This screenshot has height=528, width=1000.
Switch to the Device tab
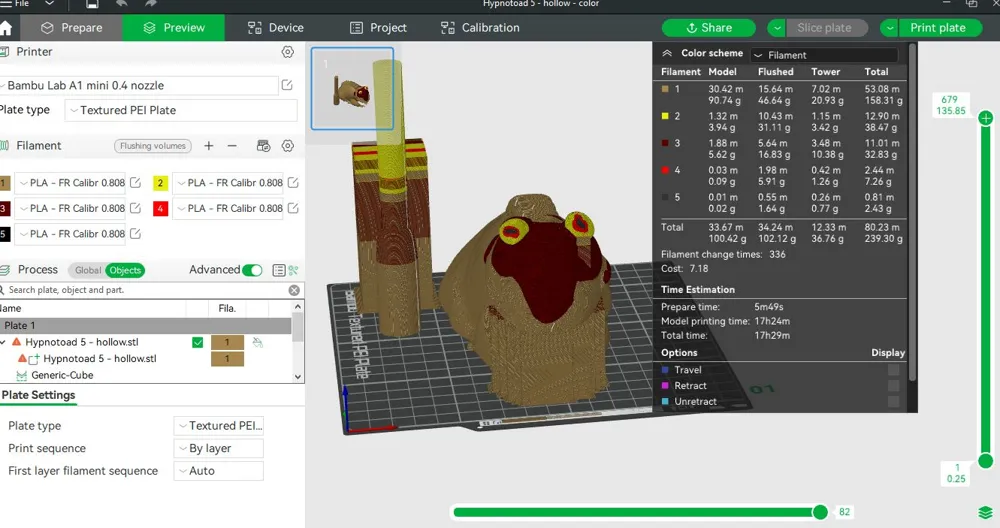276,28
